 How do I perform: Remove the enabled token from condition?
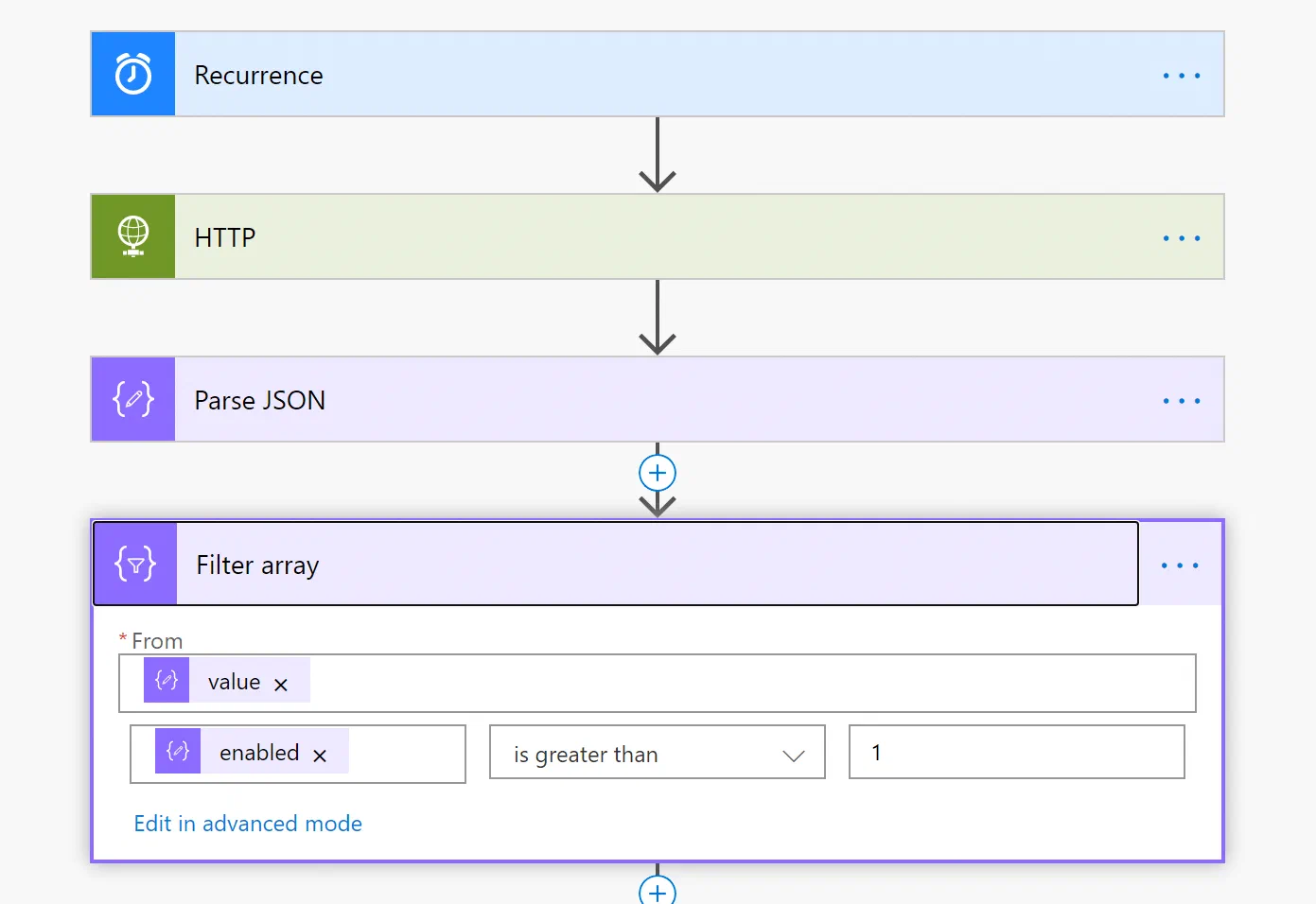point(320,756)
